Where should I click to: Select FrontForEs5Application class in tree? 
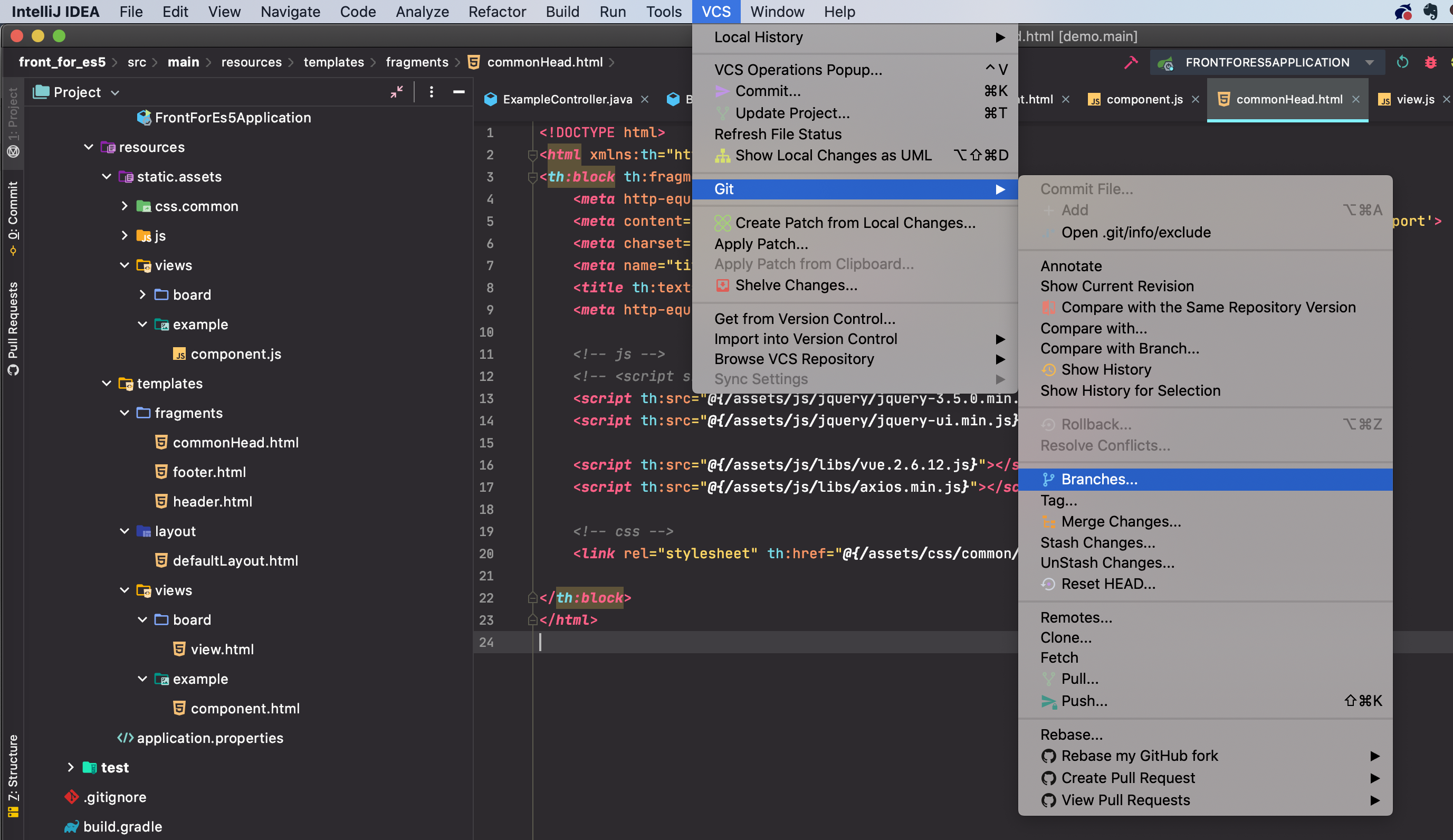coord(224,118)
